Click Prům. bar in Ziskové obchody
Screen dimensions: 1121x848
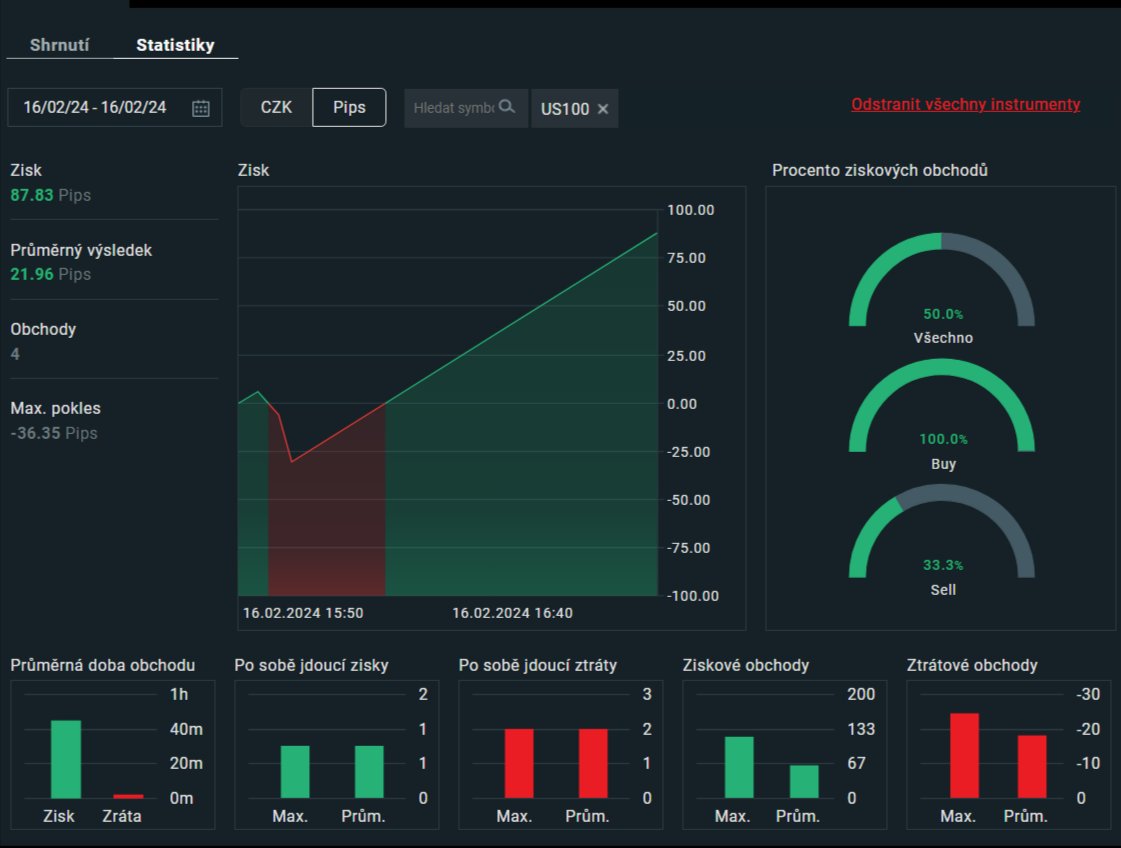(804, 782)
